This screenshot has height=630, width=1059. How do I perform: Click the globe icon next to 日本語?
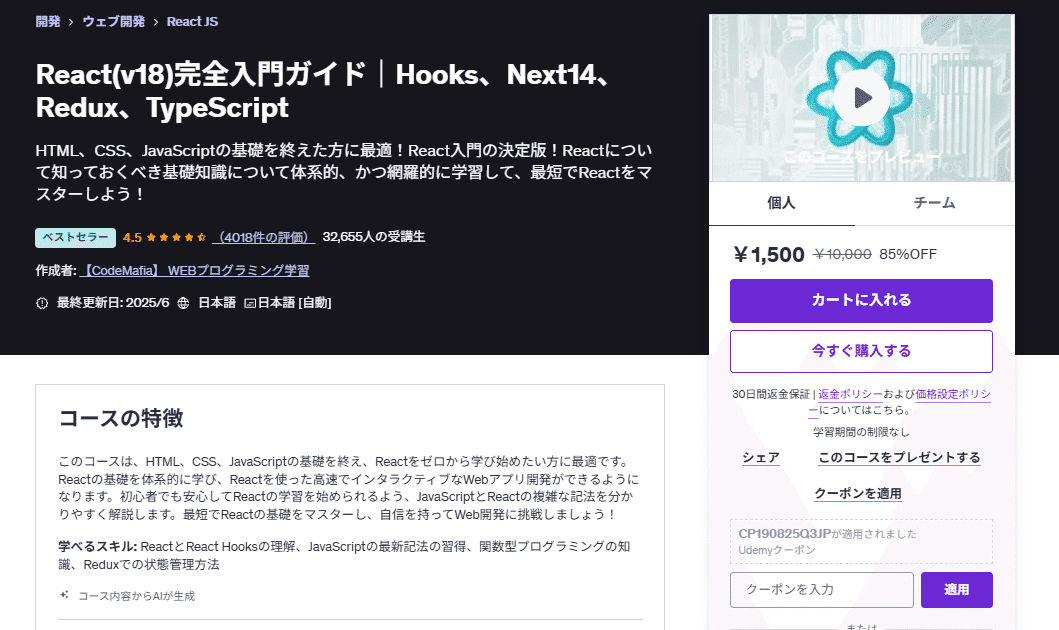[x=185, y=302]
